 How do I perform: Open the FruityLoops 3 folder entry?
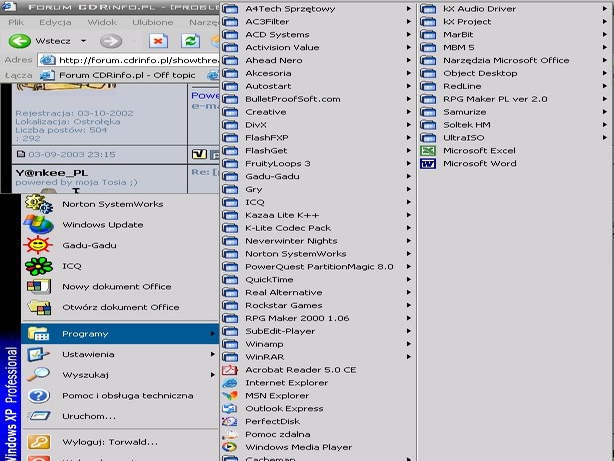(318, 163)
